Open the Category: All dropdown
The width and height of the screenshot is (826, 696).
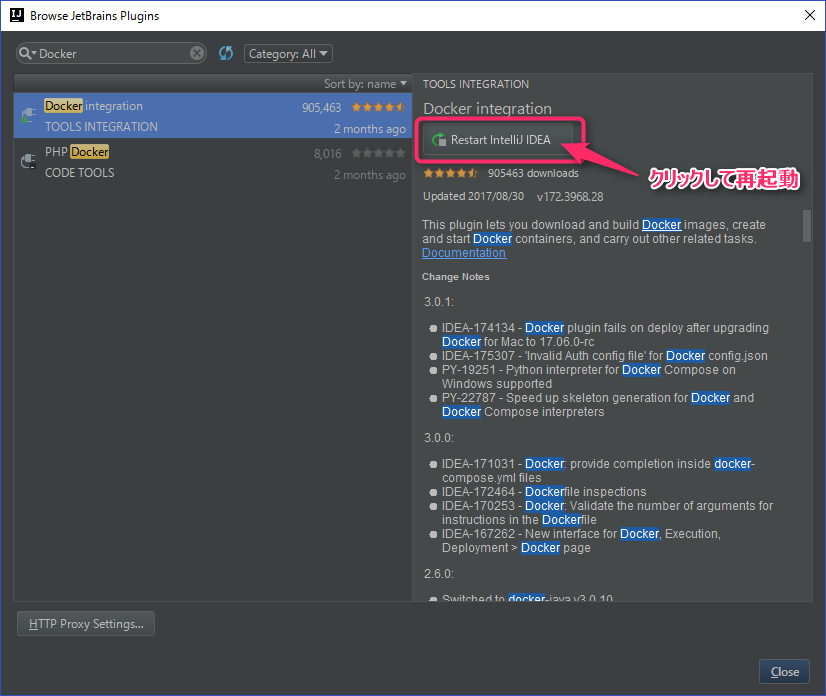point(288,54)
